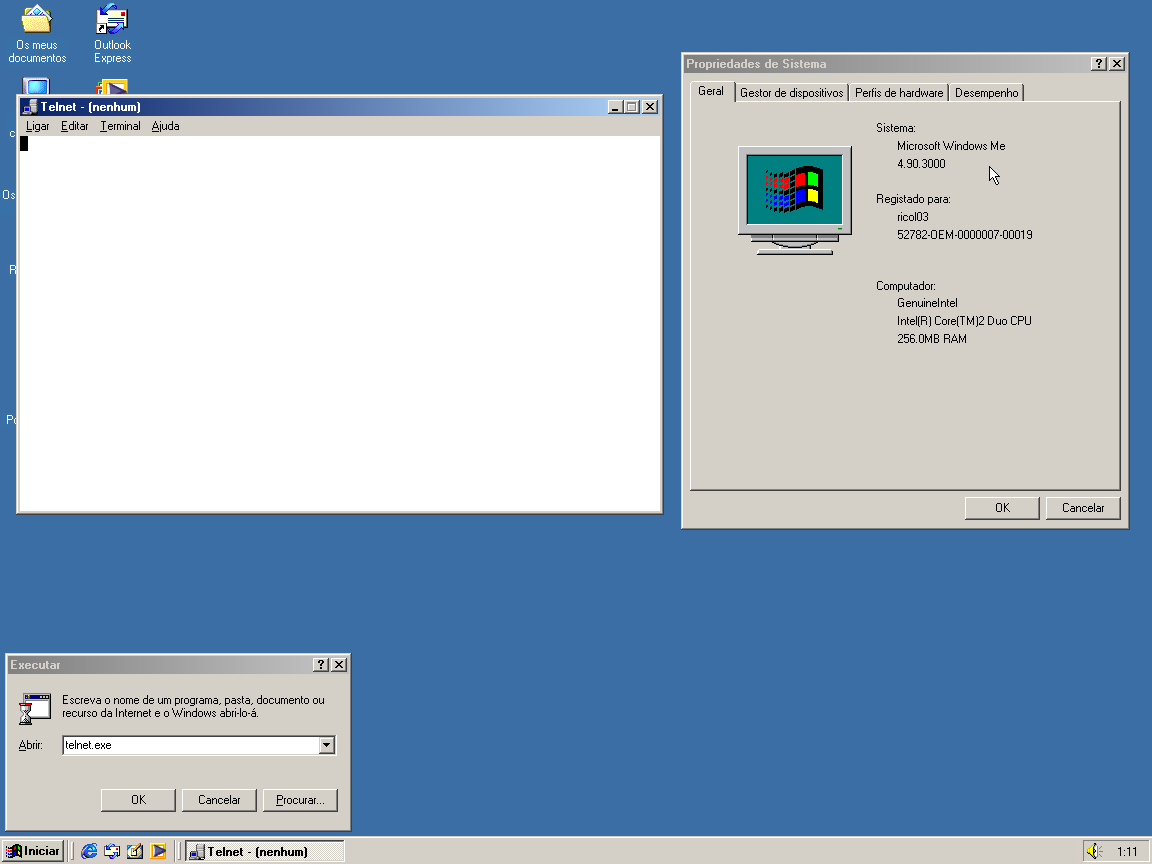Screen dimensions: 1152x864
Task: Open Ajuda menu in Telnet
Action: coord(165,126)
